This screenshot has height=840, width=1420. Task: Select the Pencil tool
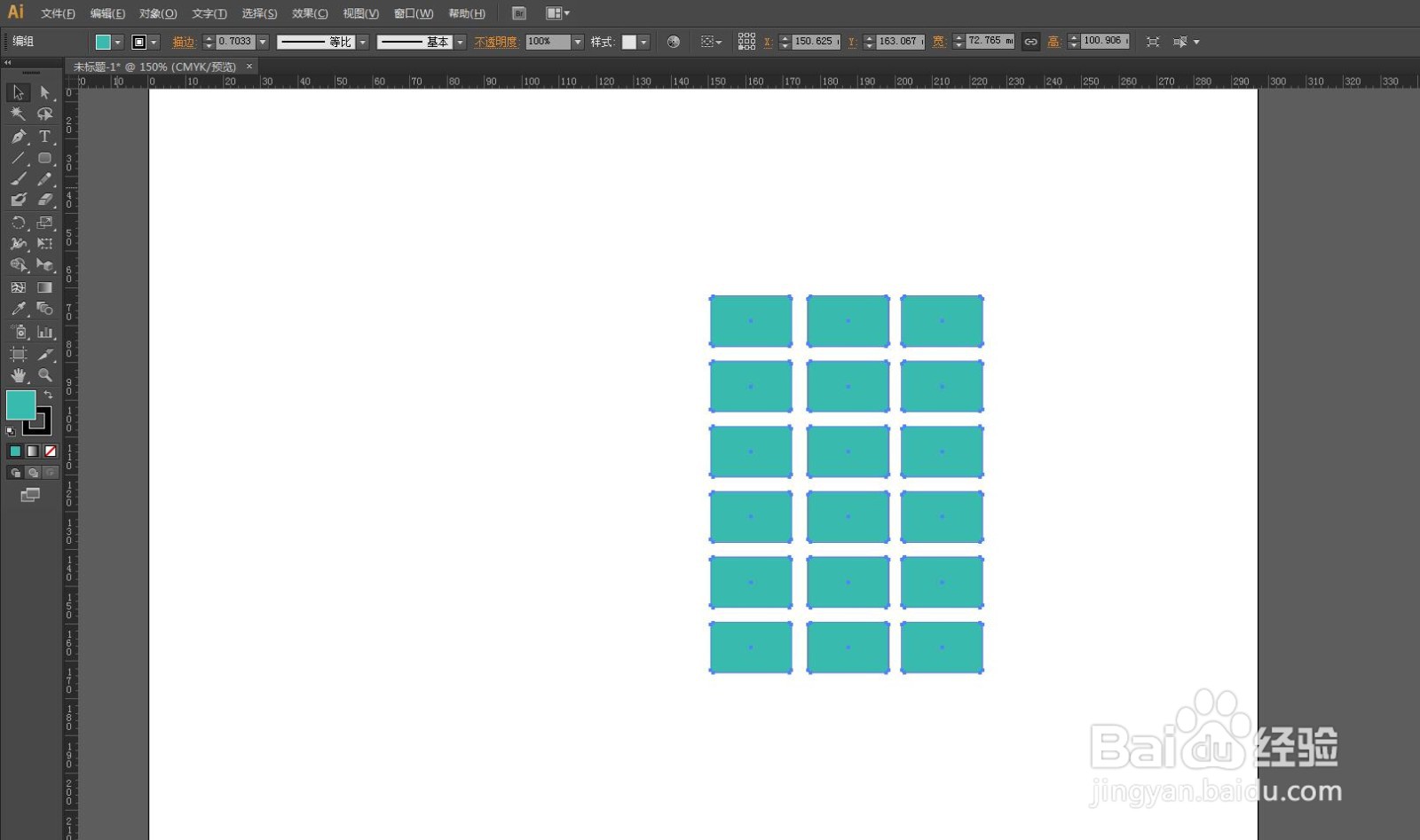[x=44, y=179]
